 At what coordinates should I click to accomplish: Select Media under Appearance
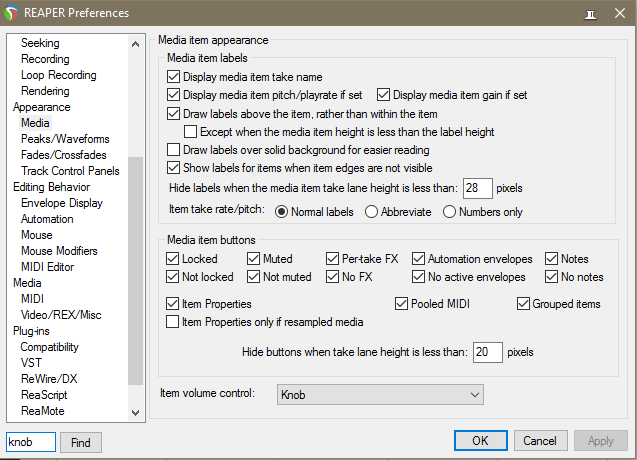click(35, 123)
